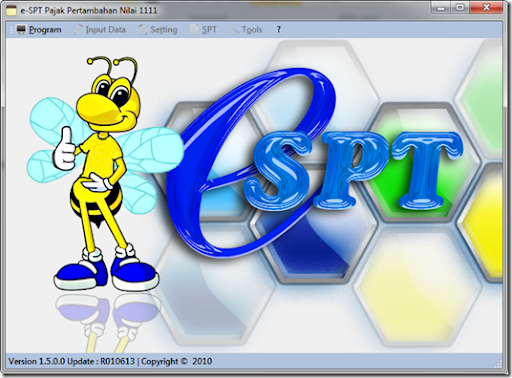The height and width of the screenshot is (378, 512).
Task: Click the menu bar grip handle
Action: pos(11,30)
